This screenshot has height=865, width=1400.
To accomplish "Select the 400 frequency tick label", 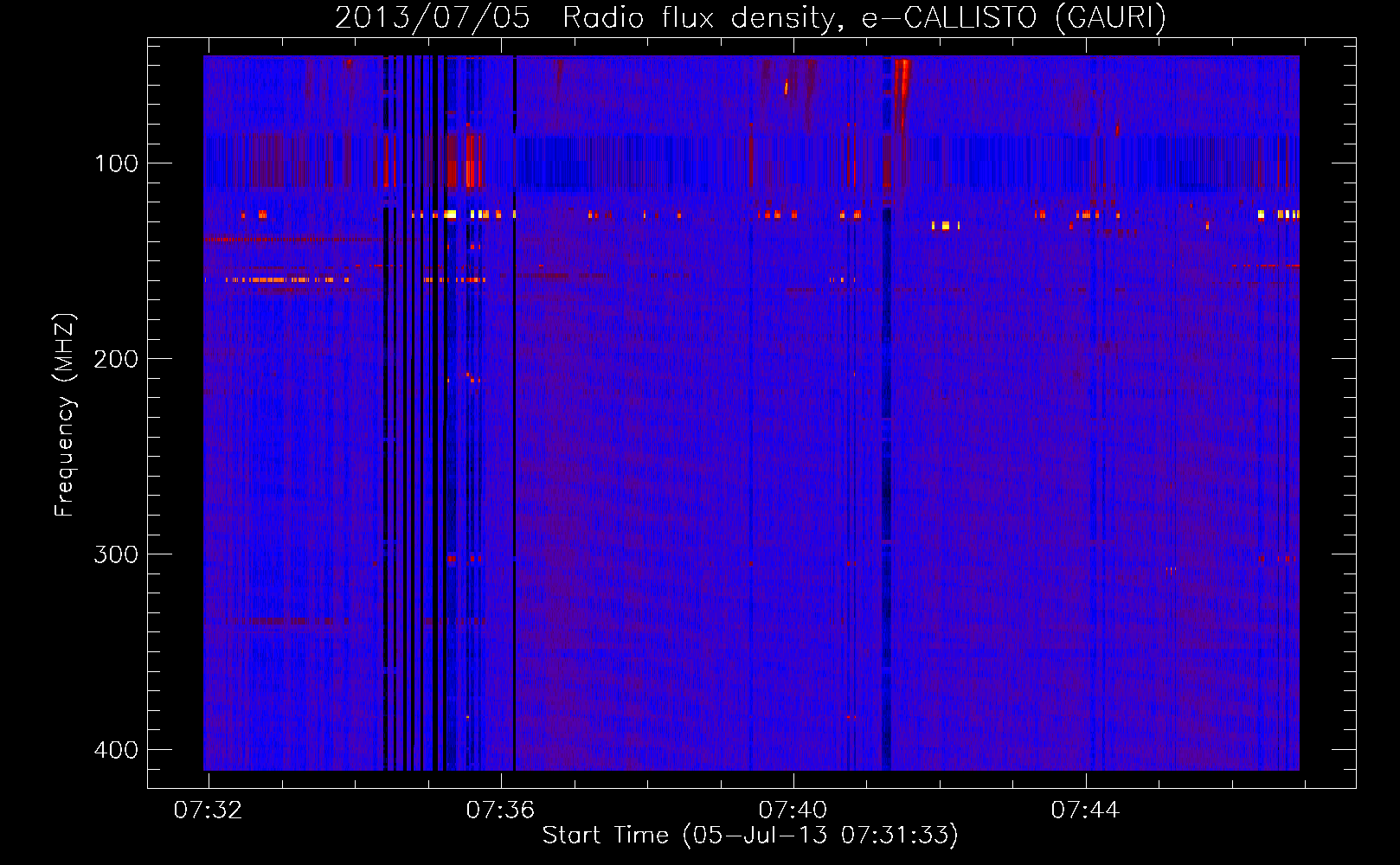I will click(116, 750).
